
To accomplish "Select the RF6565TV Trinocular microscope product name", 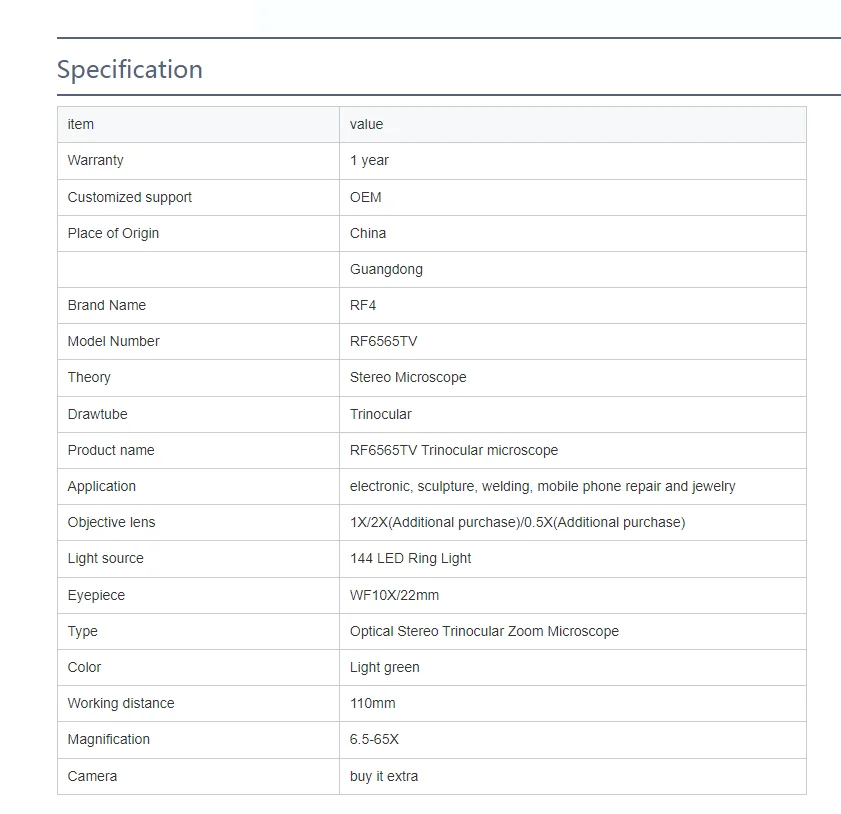I will tap(454, 450).
